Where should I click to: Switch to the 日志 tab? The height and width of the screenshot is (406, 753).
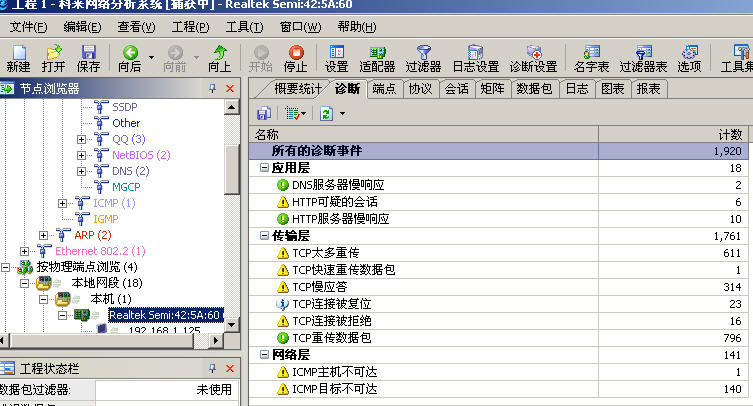click(577, 89)
